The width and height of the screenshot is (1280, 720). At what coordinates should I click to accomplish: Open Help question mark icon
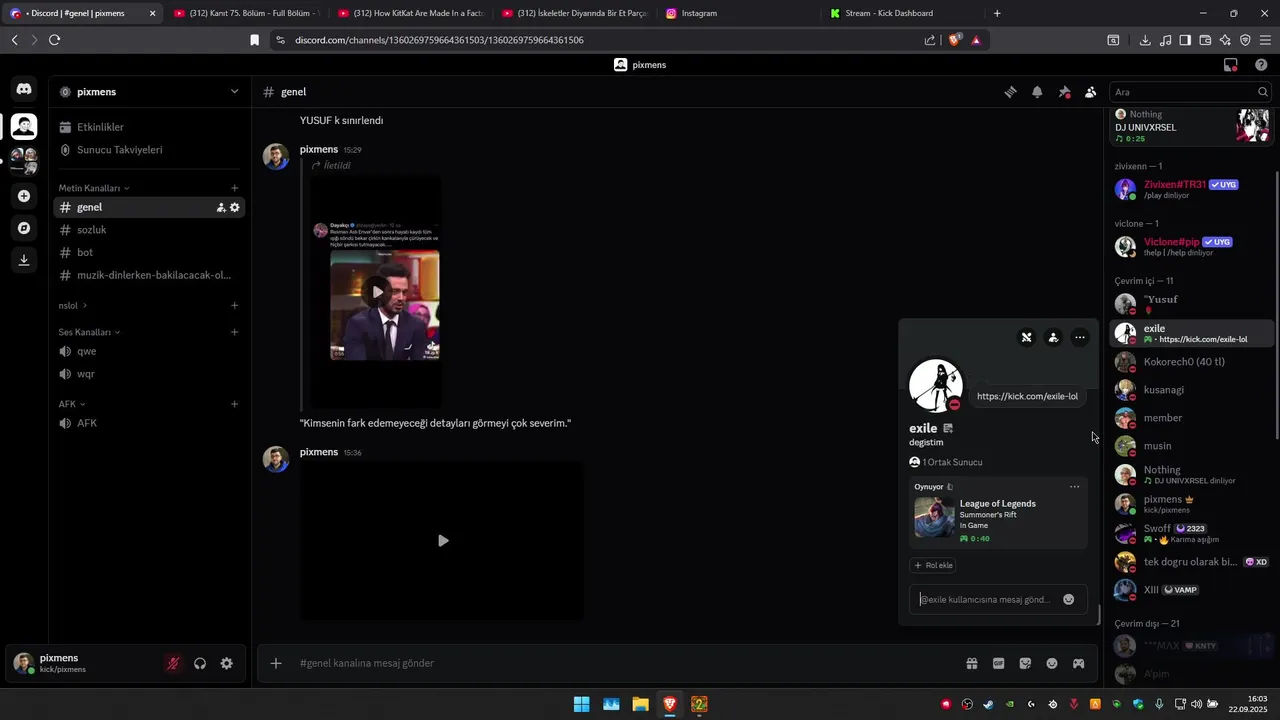(x=1261, y=65)
